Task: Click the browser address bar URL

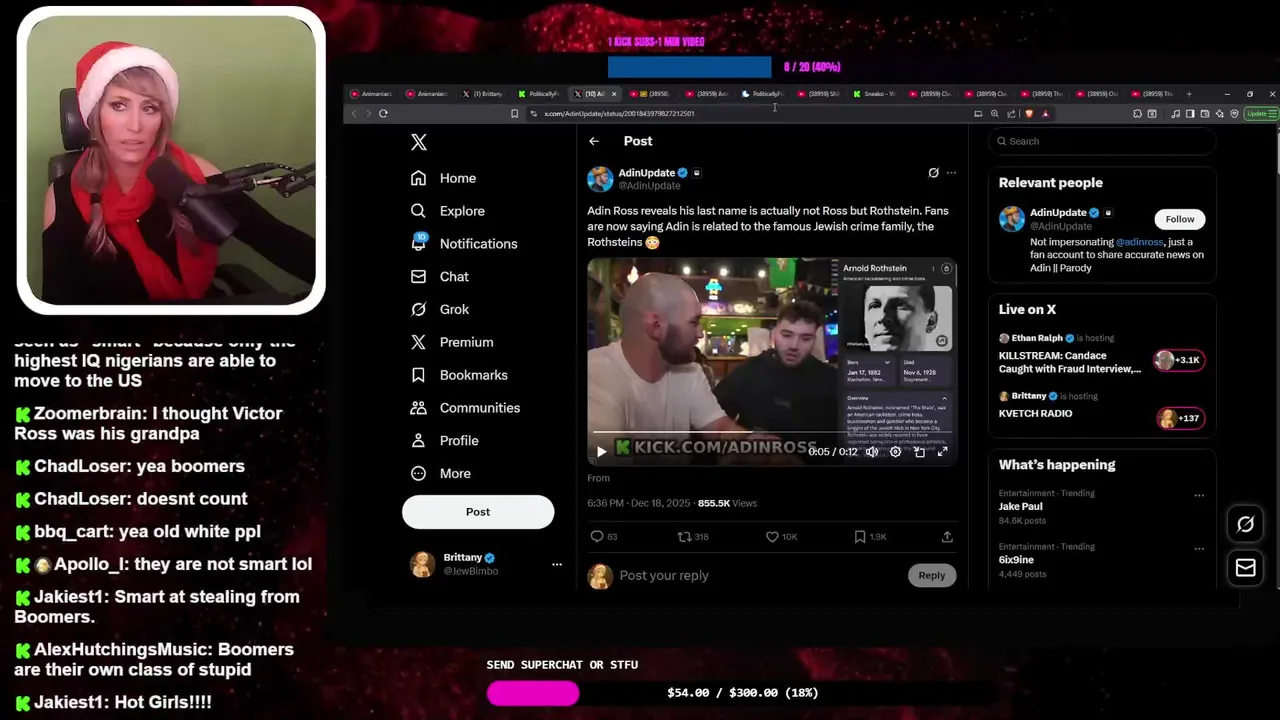Action: point(619,114)
